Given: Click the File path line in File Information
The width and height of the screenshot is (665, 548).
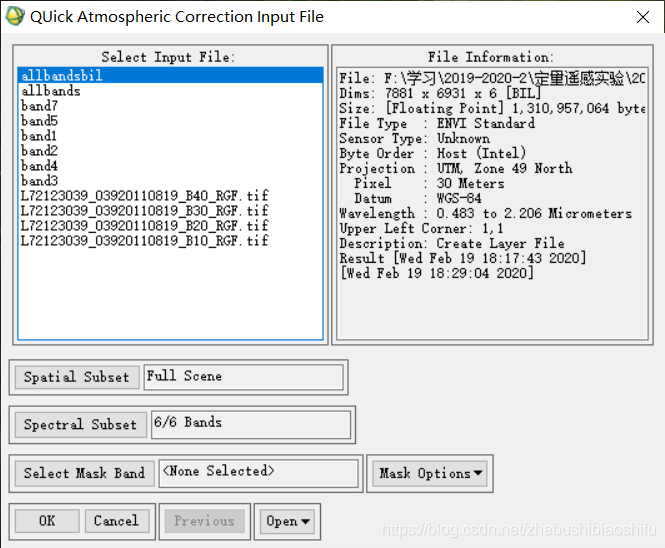Looking at the screenshot, I should tap(492, 78).
